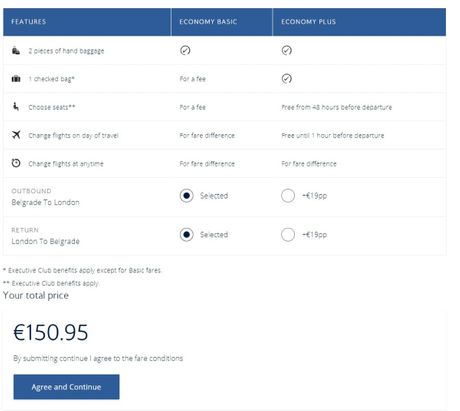Click 'Free from 48 hours before departure' text

[x=337, y=107]
